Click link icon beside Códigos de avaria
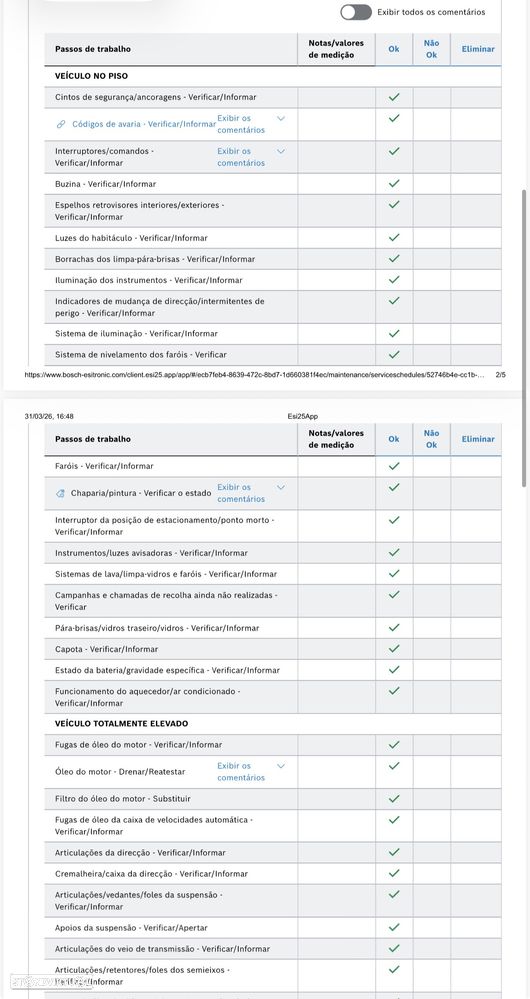 coord(61,124)
